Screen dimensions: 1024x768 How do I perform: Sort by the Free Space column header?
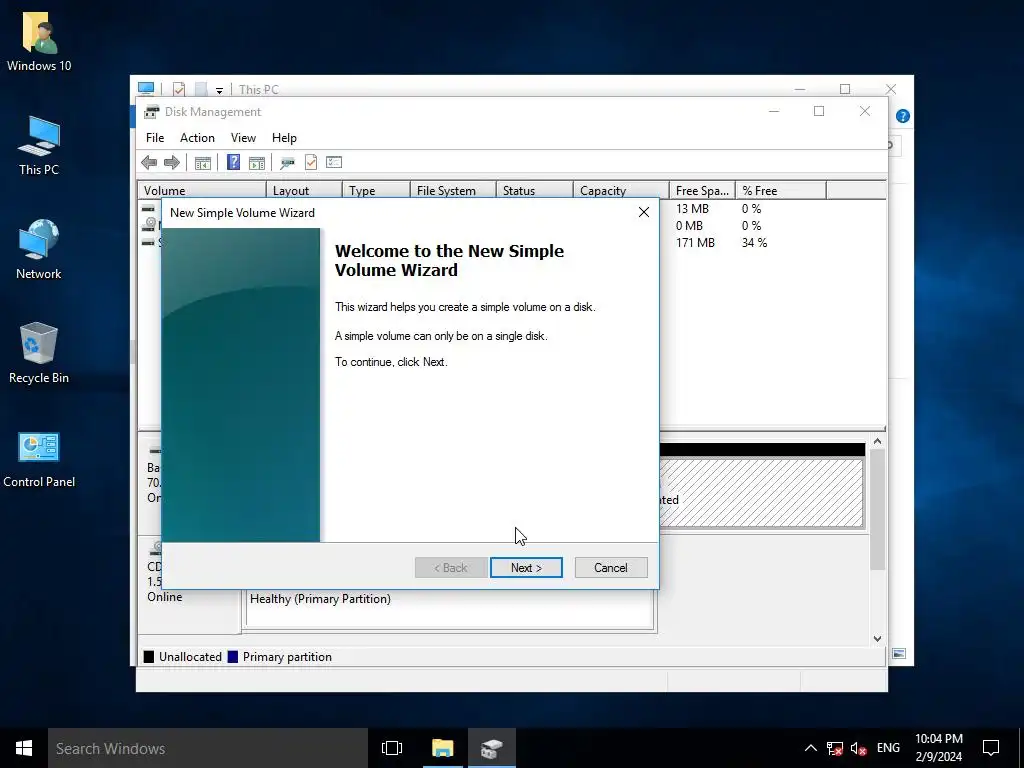click(703, 191)
